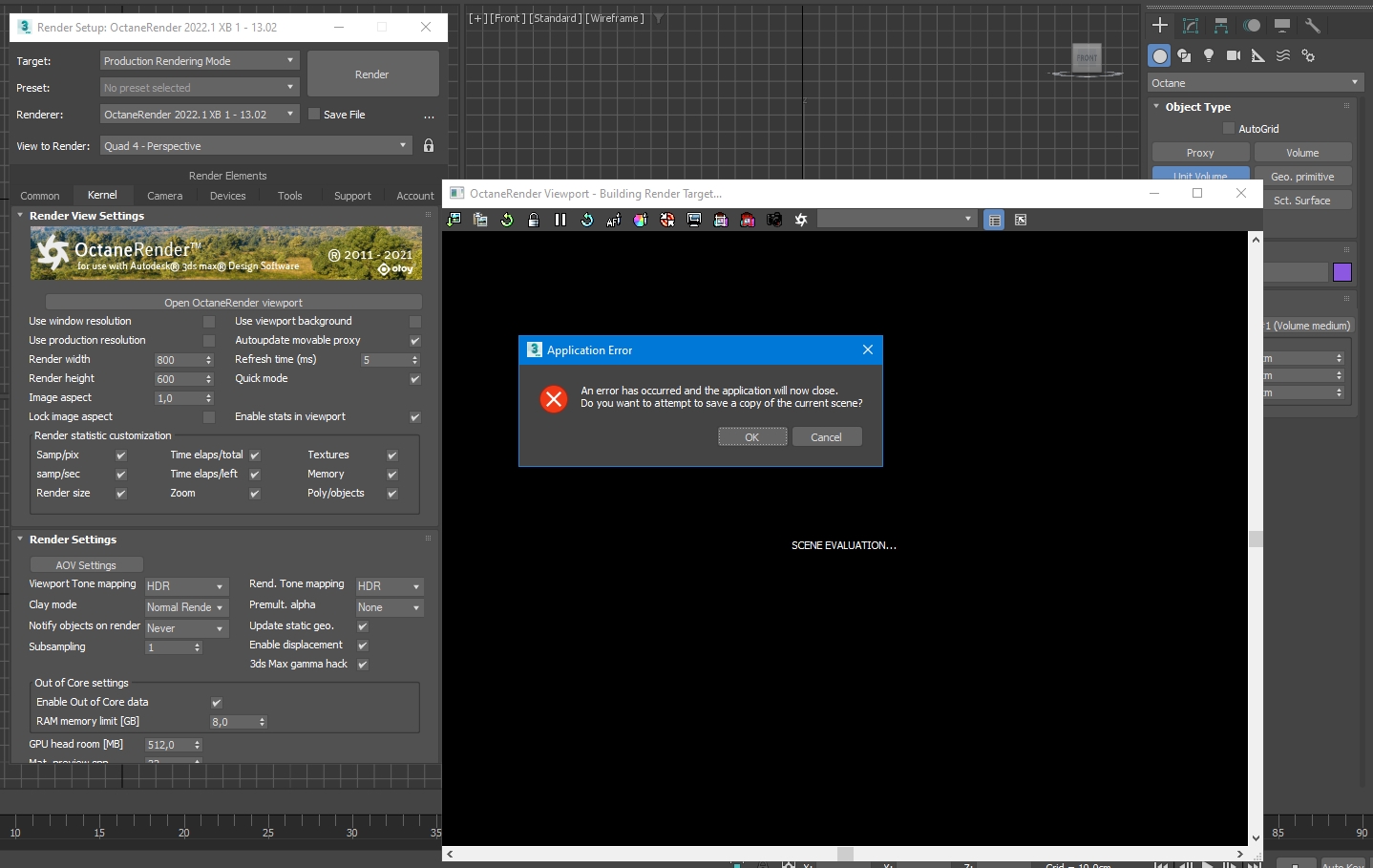Click the color wheel picker icon

pyautogui.click(x=641, y=220)
